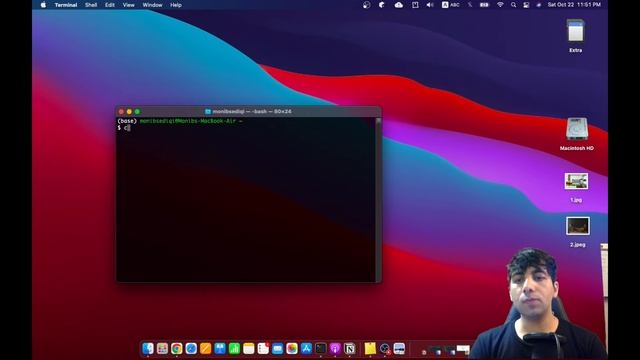Open the Shell menu
Viewport: 640px width, 360px height.
(x=91, y=5)
